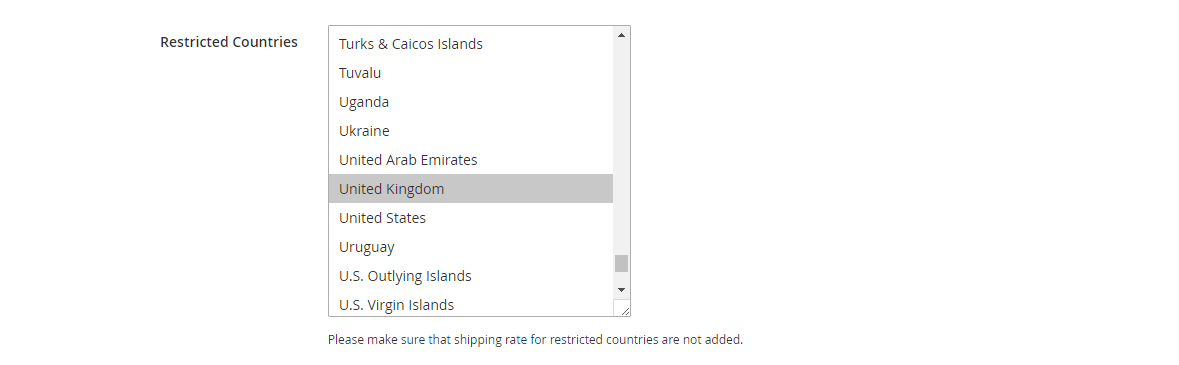Click the scrollbar thumb of the listbox
1179x365 pixels.
(621, 263)
